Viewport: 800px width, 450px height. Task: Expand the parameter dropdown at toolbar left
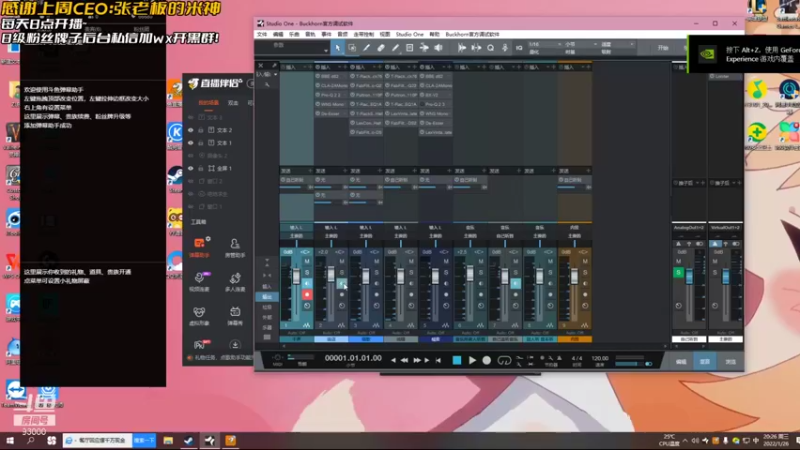coord(326,50)
